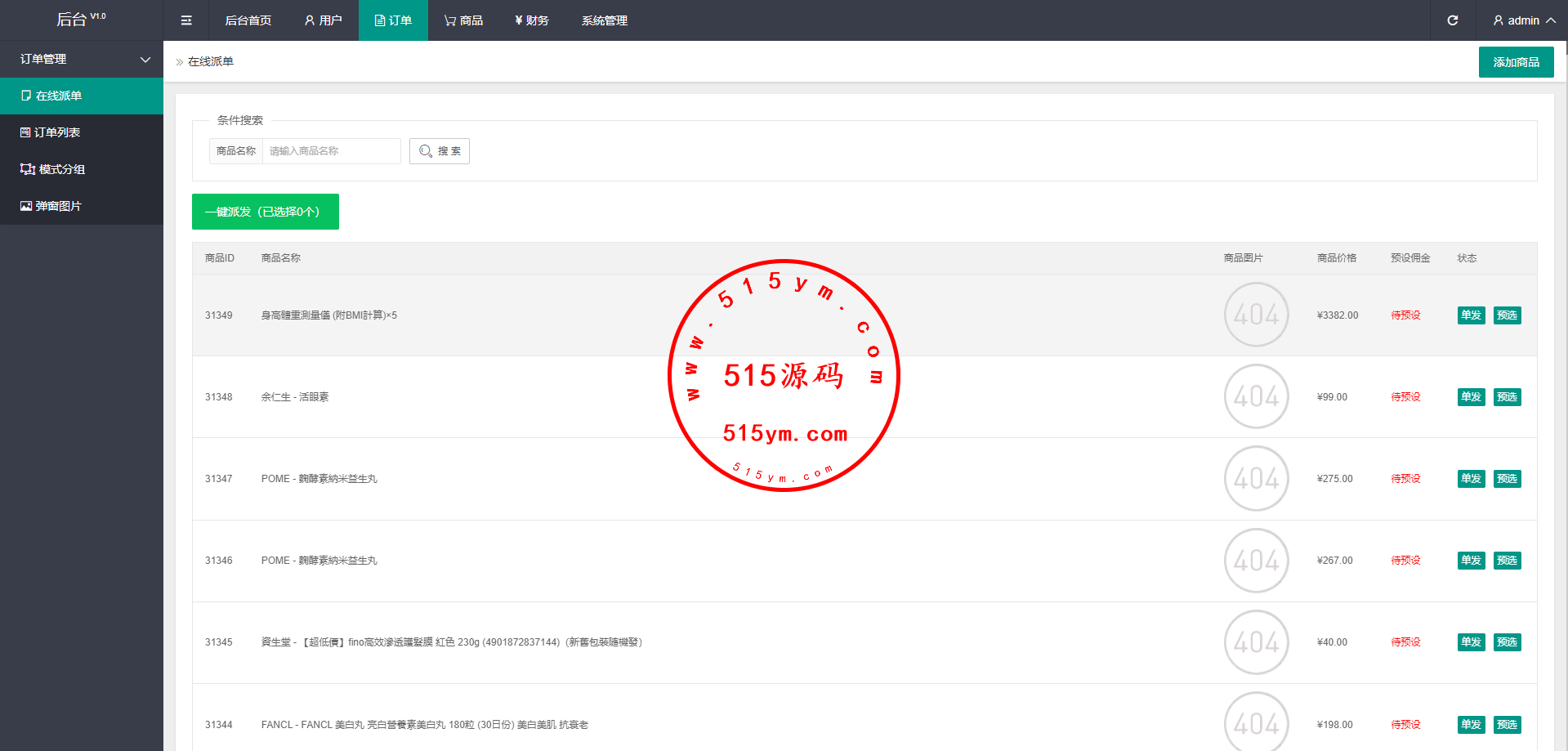
Task: Collapse the sidebar with the hamburger icon
Action: 186,20
